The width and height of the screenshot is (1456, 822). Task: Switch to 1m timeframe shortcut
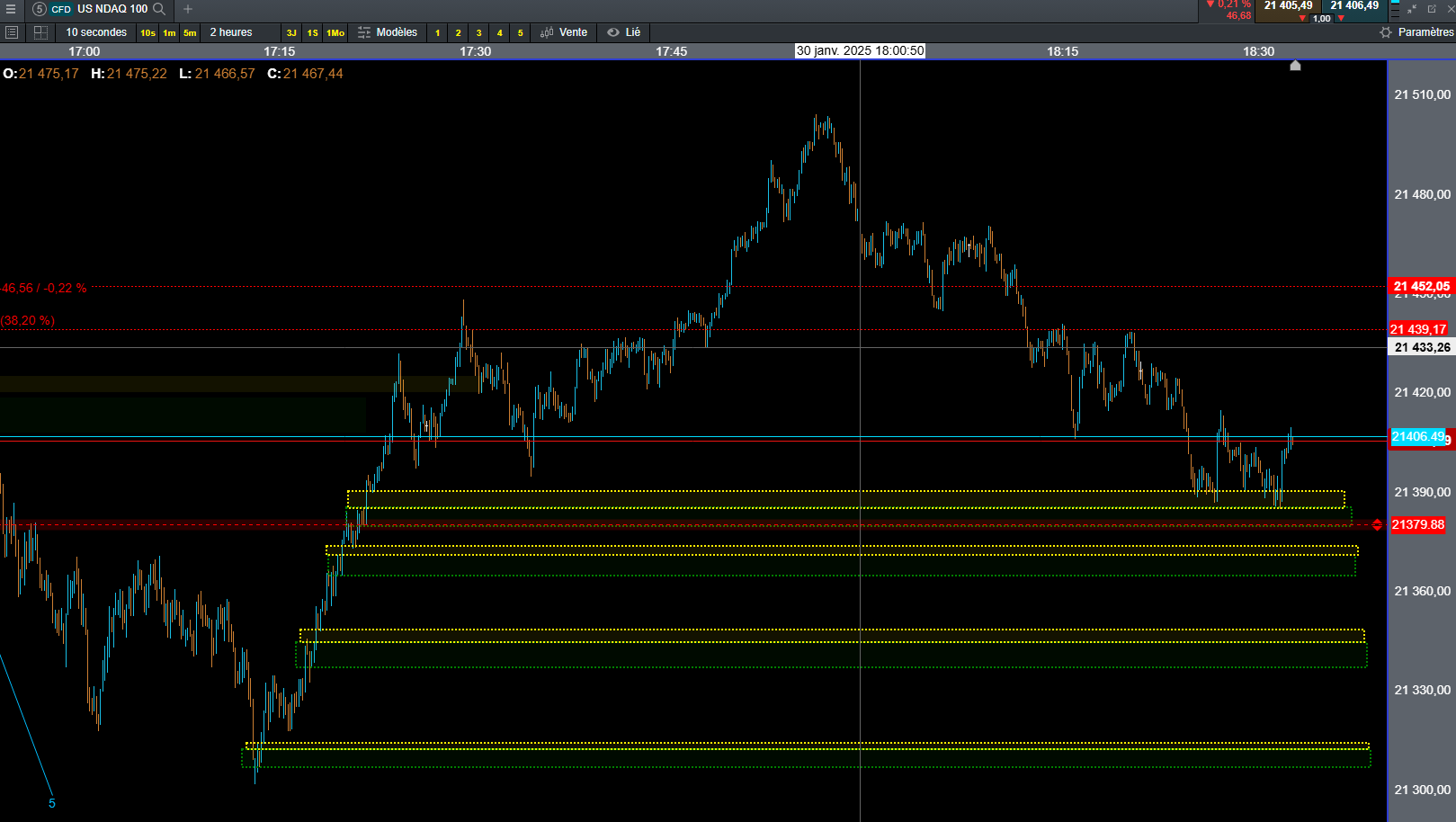169,33
